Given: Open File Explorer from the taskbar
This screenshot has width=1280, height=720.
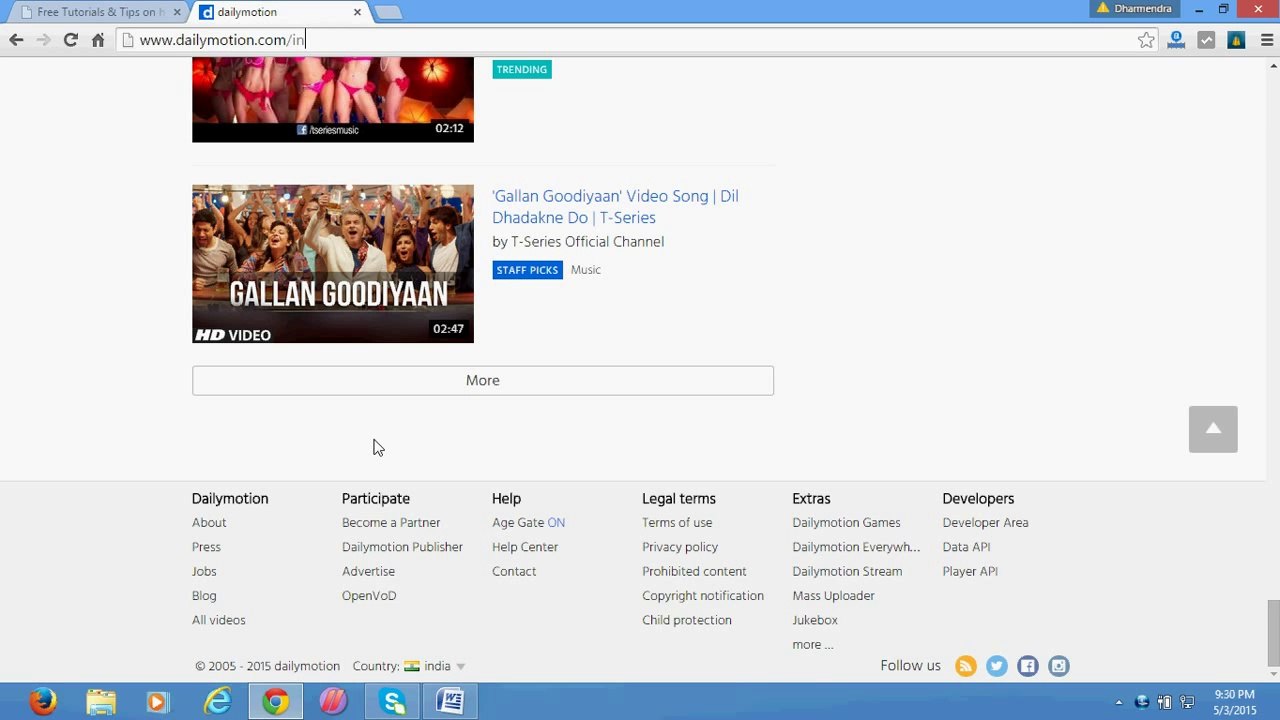Looking at the screenshot, I should coord(101,702).
